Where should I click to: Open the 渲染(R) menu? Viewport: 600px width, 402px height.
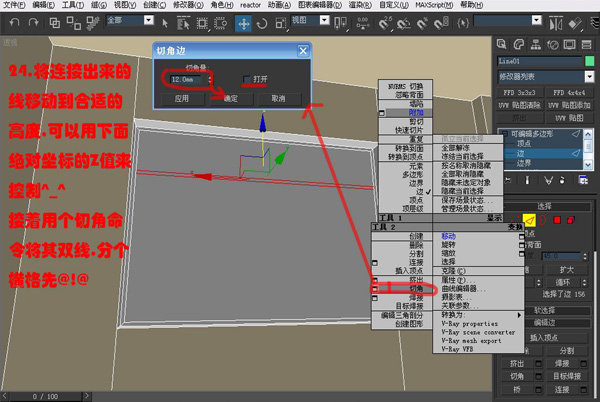click(x=360, y=5)
